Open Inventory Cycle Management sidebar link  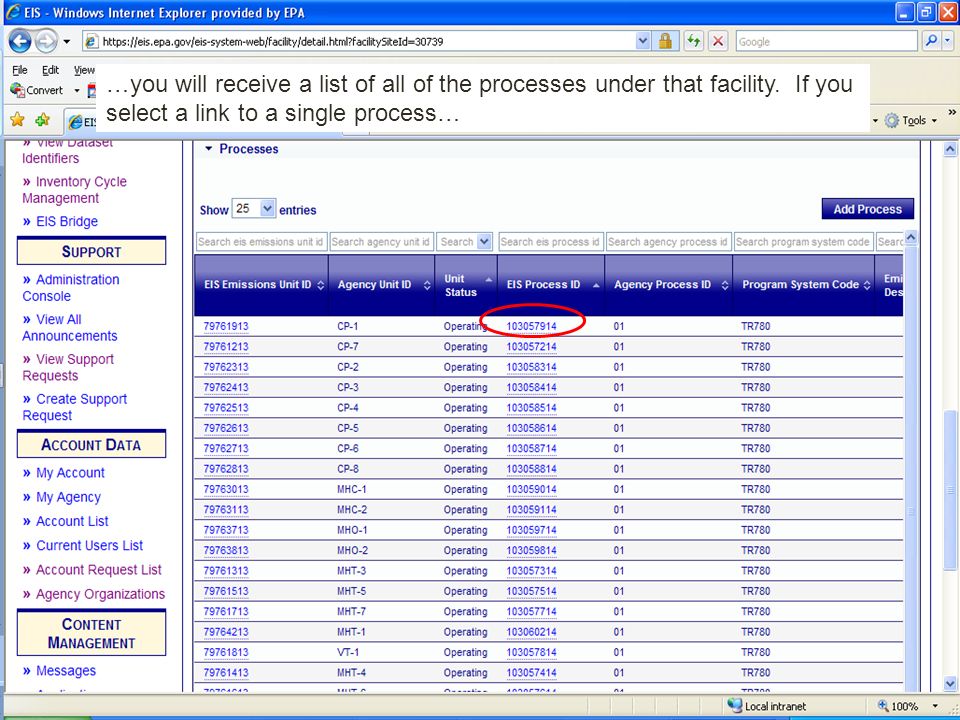74,190
